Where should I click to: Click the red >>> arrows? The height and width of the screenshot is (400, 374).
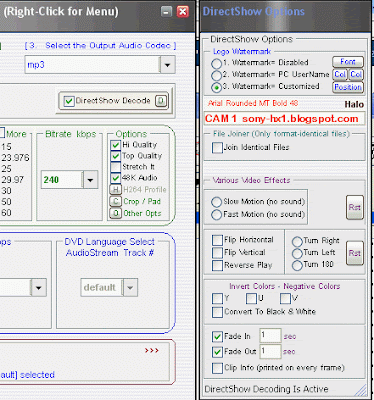152,351
